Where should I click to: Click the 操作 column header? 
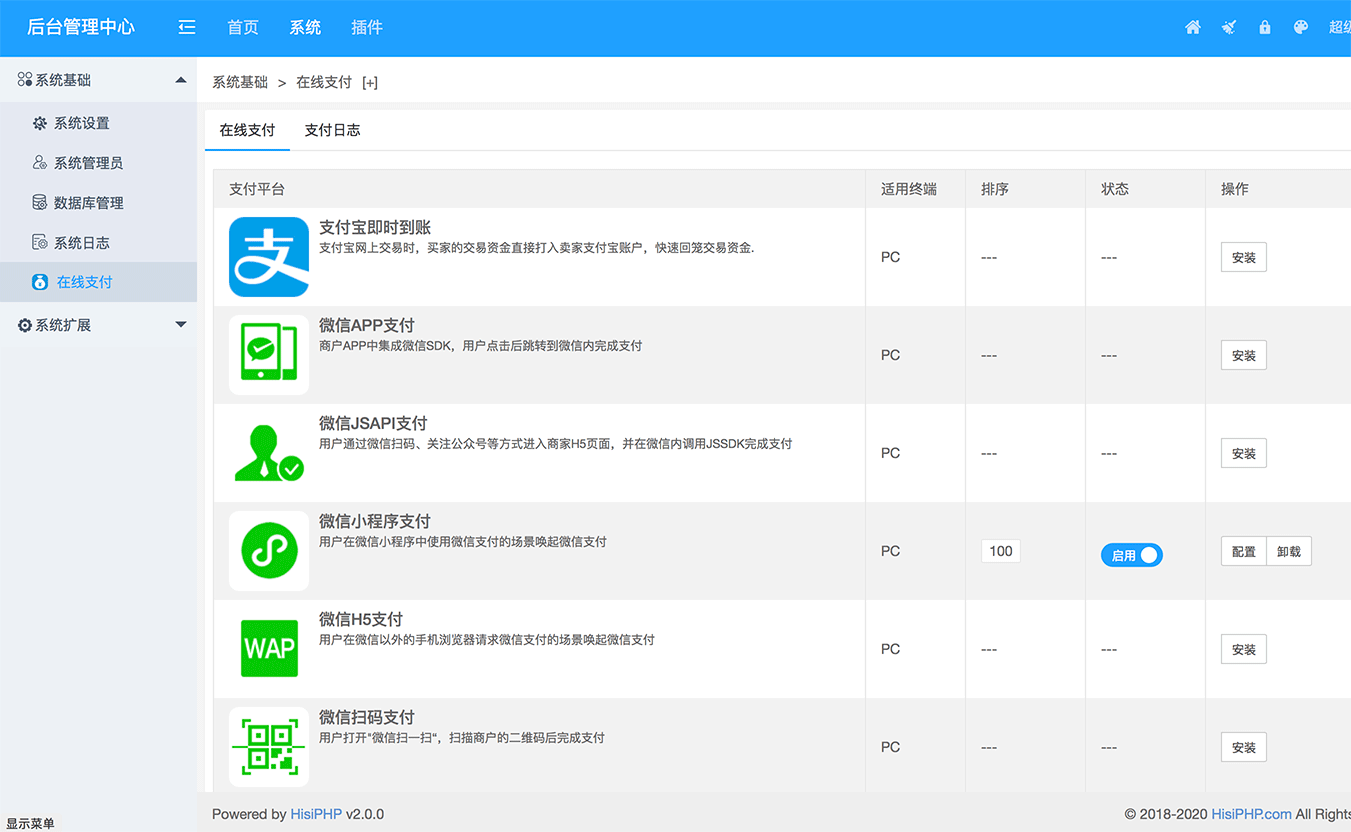[1235, 189]
